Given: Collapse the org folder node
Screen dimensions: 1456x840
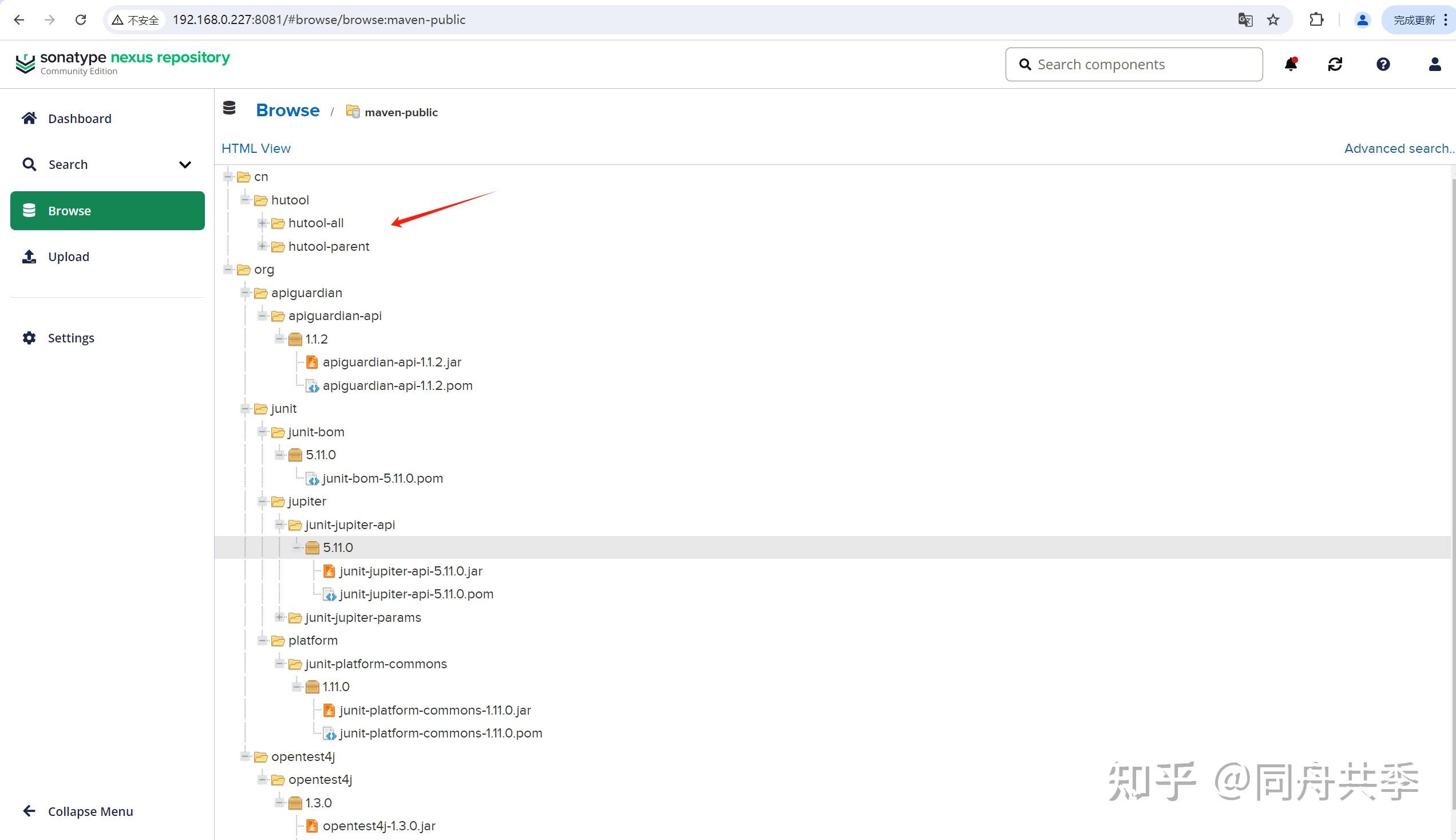Looking at the screenshot, I should (x=228, y=270).
